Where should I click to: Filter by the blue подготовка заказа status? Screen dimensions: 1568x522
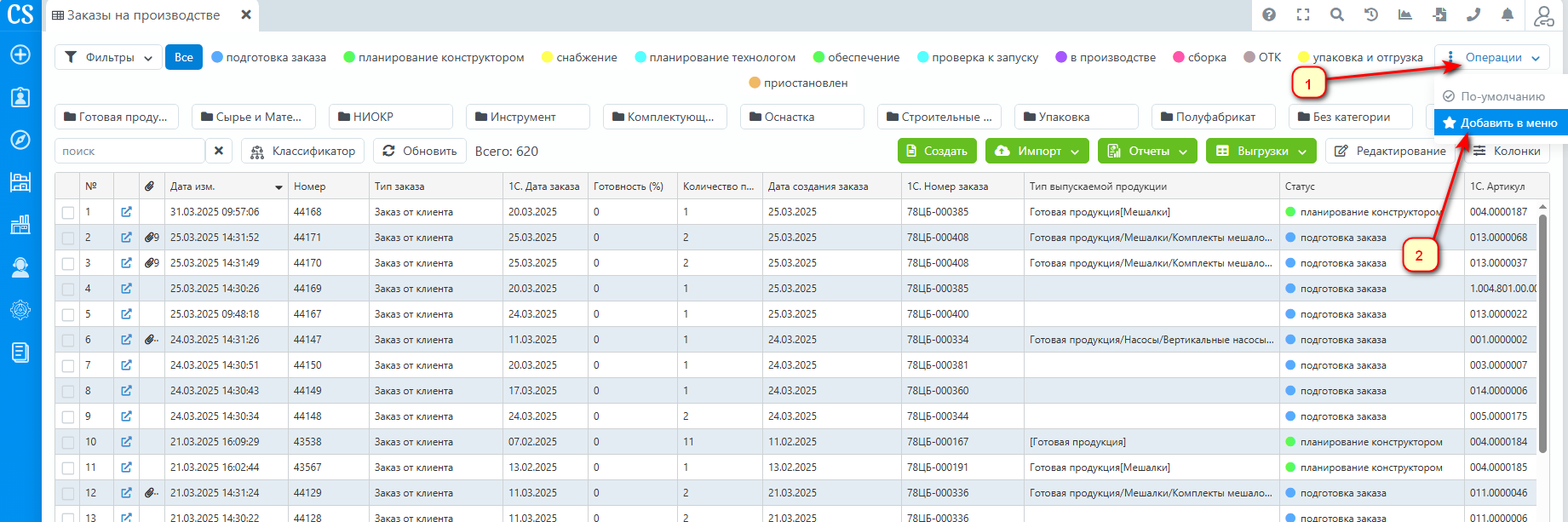point(268,57)
